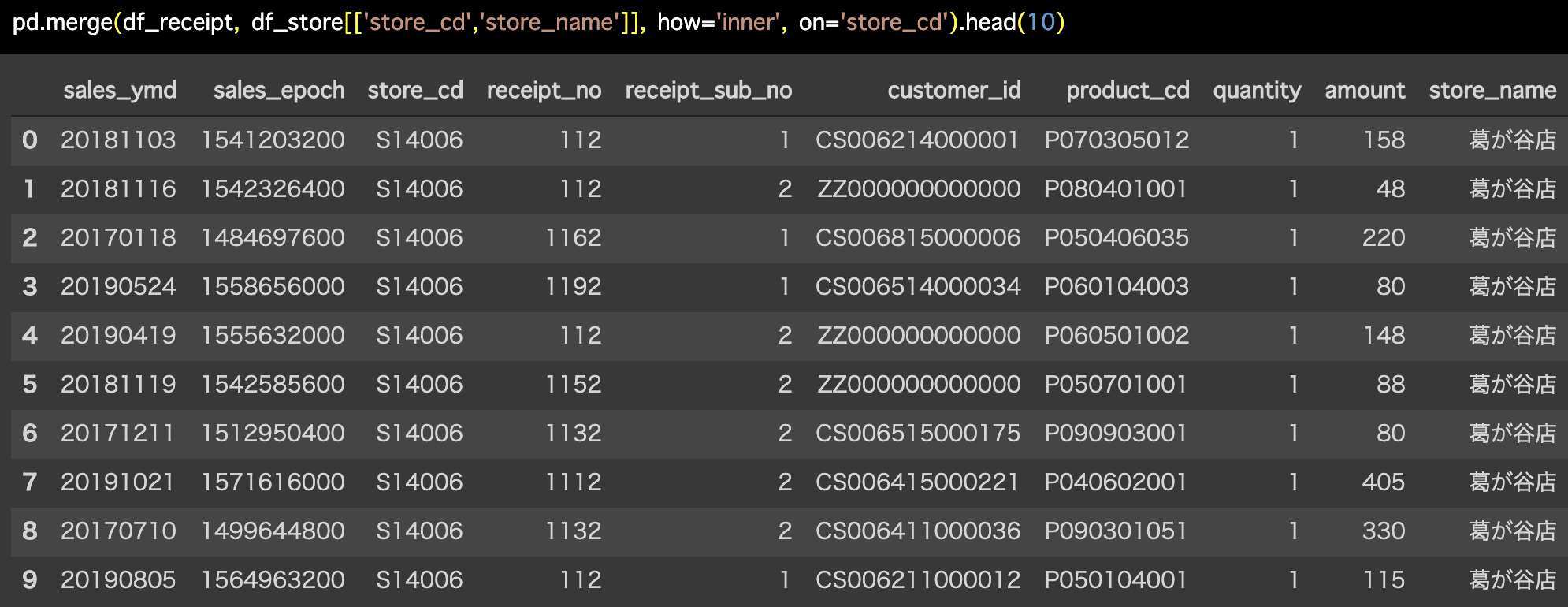The width and height of the screenshot is (1568, 607).
Task: Select the quantity column header
Action: pos(1258,91)
